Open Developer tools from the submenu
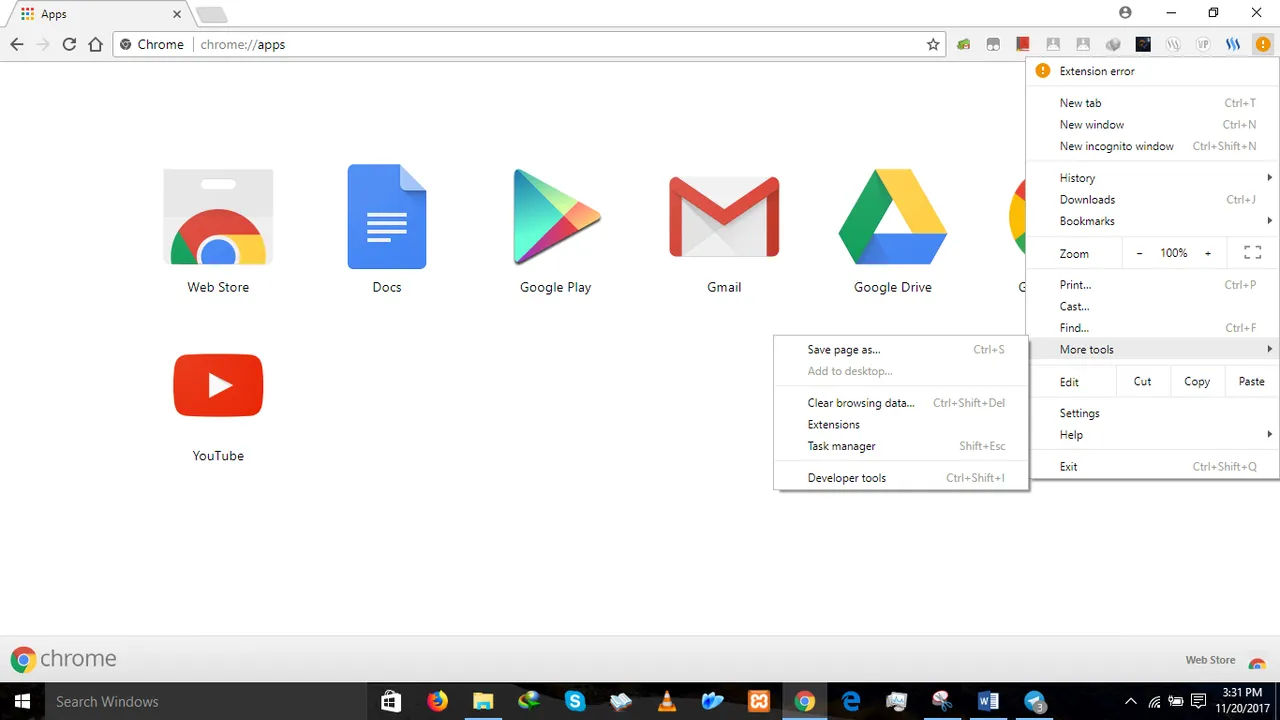This screenshot has width=1280, height=720. [x=901, y=478]
